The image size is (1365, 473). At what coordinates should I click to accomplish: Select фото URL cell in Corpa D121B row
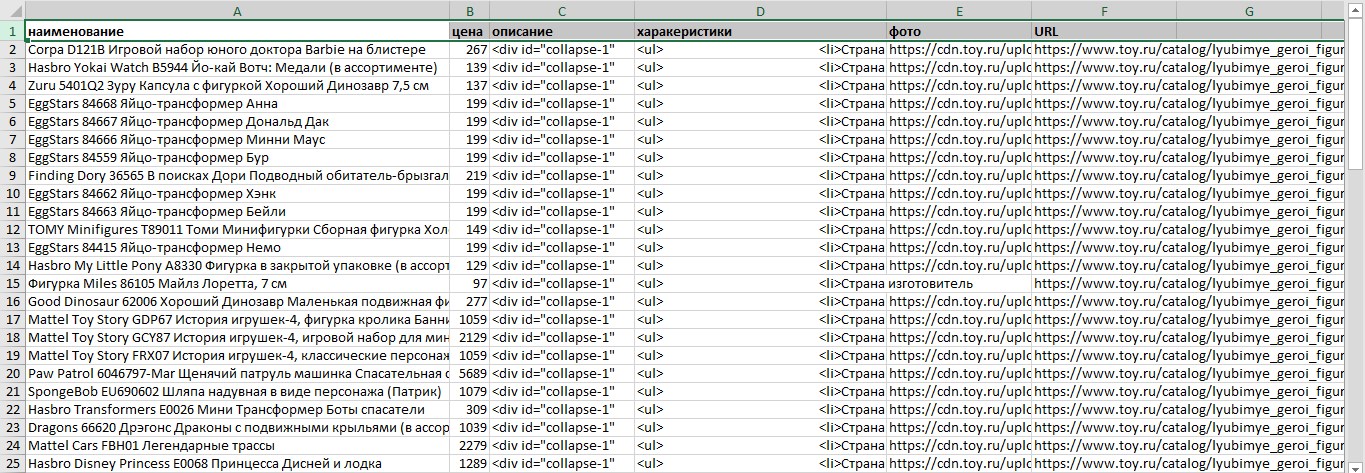(959, 49)
